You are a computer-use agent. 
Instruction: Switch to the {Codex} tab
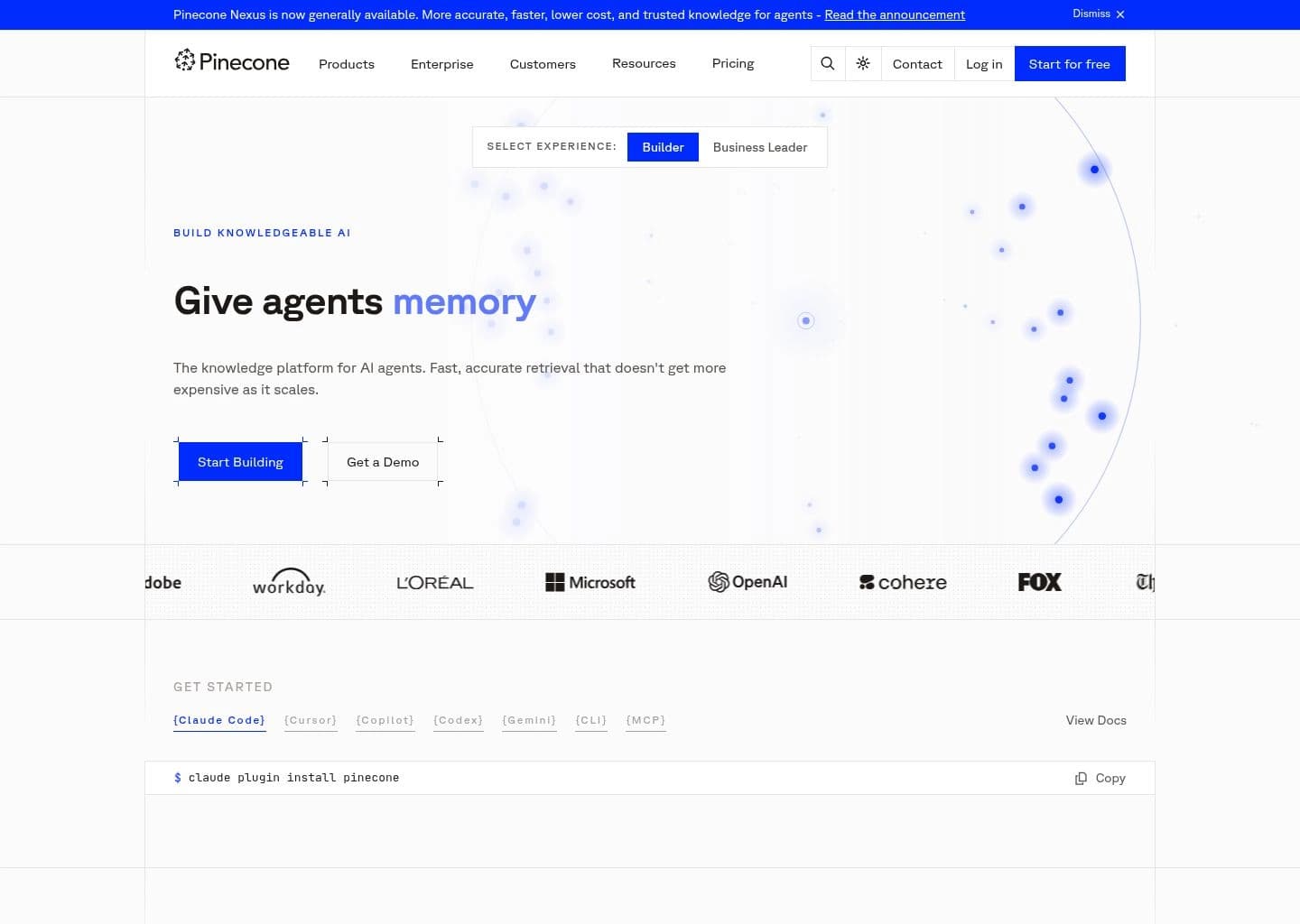[x=459, y=720]
